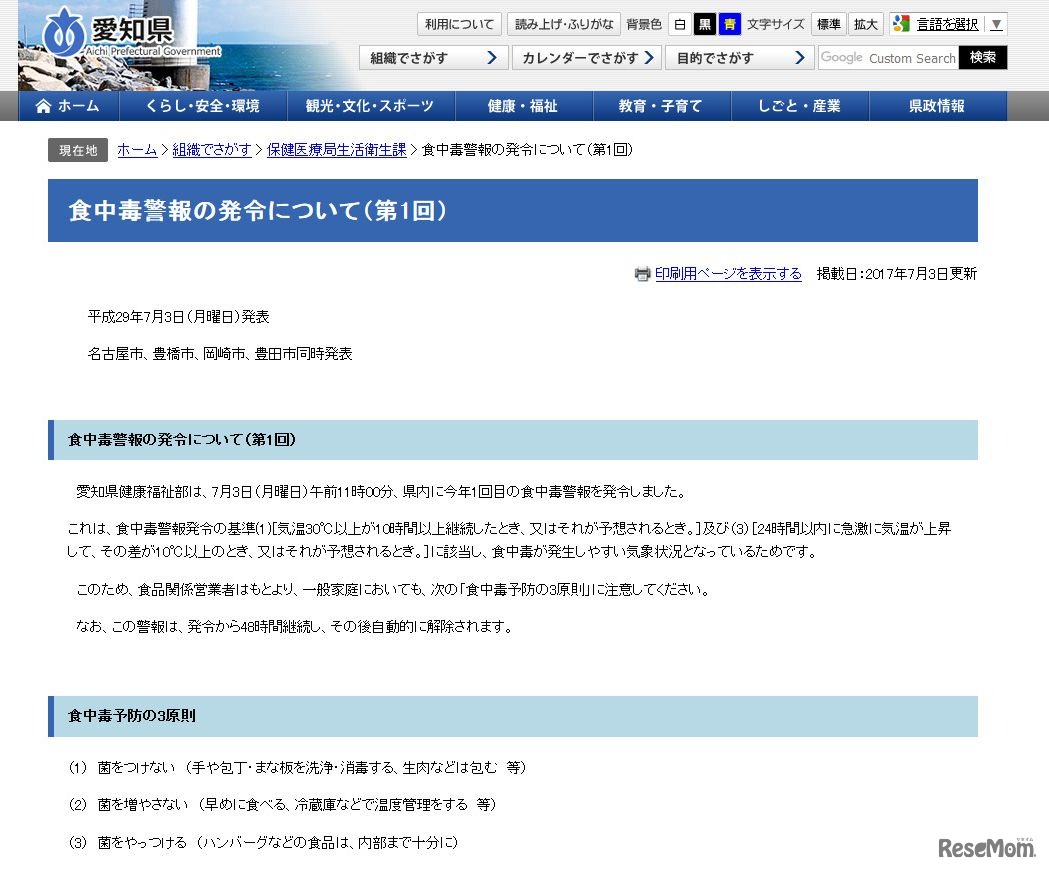Set text size to standard (標準)
Screen dimensions: 1049x871
pos(828,25)
